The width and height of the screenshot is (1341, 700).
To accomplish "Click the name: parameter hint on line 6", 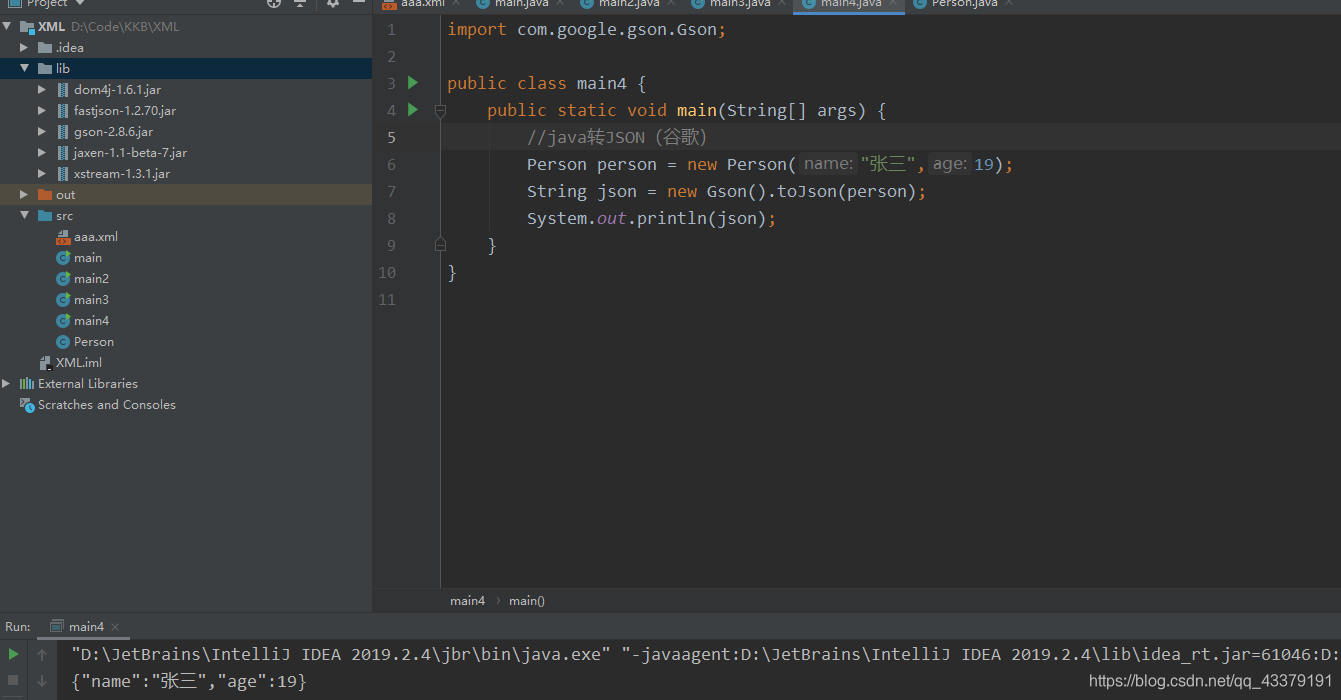I will click(829, 164).
